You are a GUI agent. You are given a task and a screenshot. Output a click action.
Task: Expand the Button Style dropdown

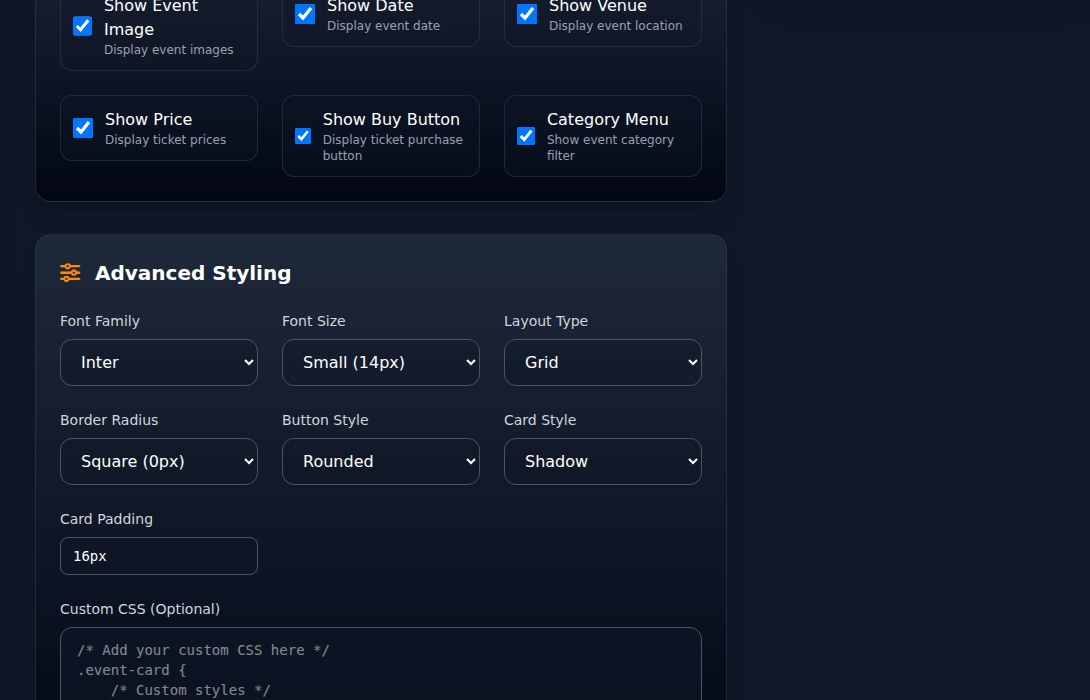(380, 461)
